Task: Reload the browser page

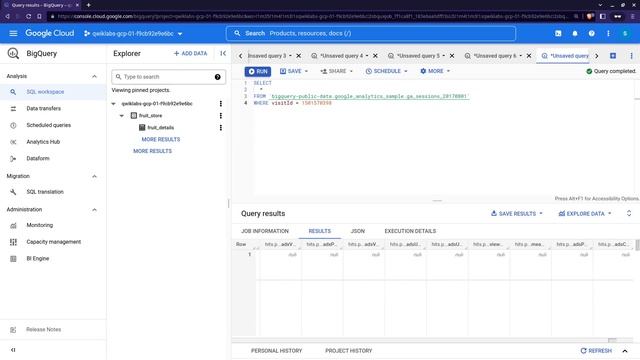Action: click(28, 16)
